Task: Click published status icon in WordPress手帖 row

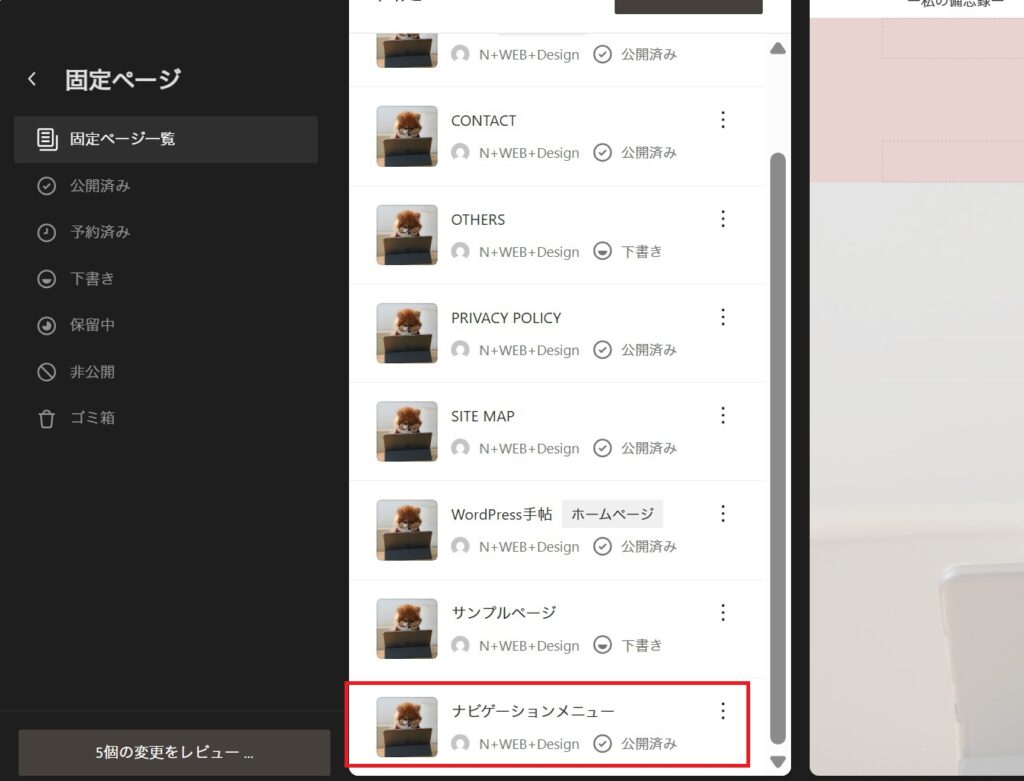Action: [602, 547]
